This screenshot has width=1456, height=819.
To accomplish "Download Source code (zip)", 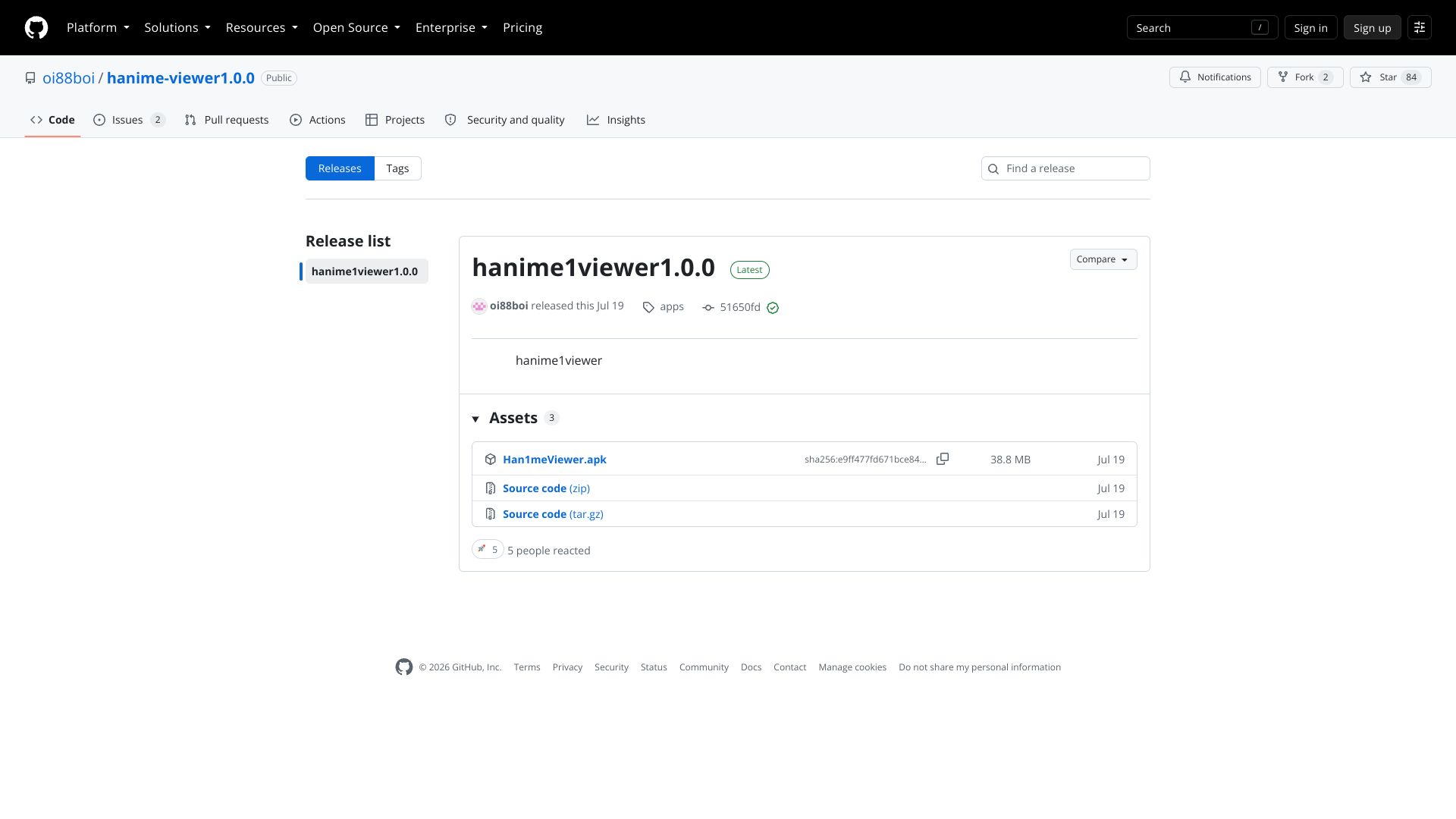I will pyautogui.click(x=546, y=488).
